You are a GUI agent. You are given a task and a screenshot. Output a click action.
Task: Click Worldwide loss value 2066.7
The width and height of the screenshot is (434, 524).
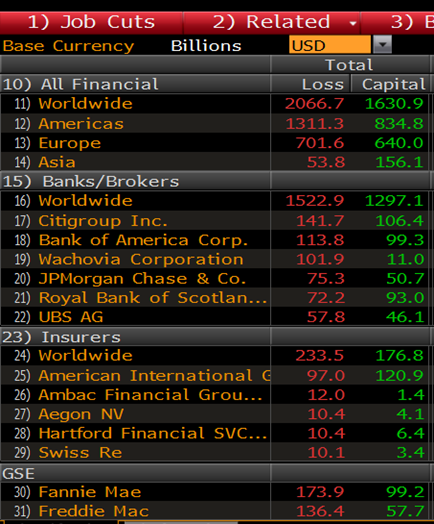pos(314,104)
